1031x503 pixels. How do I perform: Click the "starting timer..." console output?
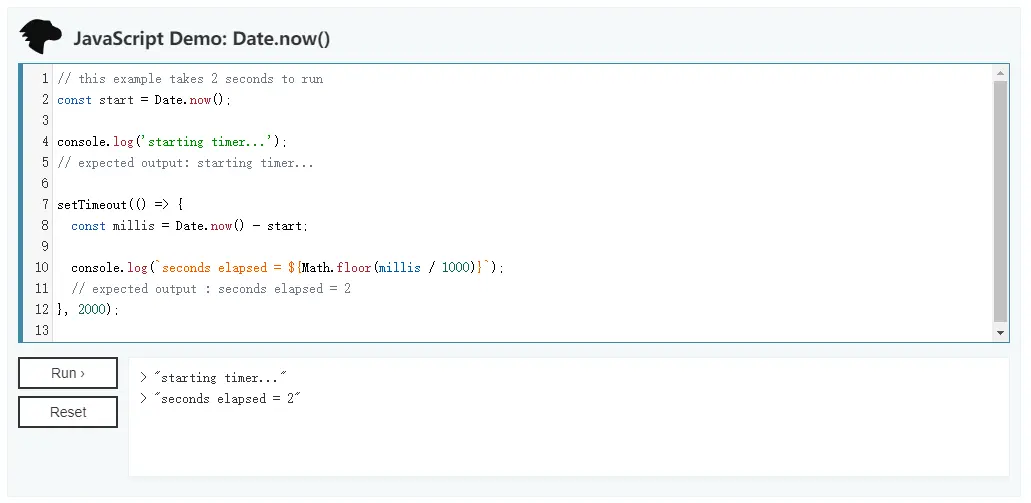coord(221,378)
